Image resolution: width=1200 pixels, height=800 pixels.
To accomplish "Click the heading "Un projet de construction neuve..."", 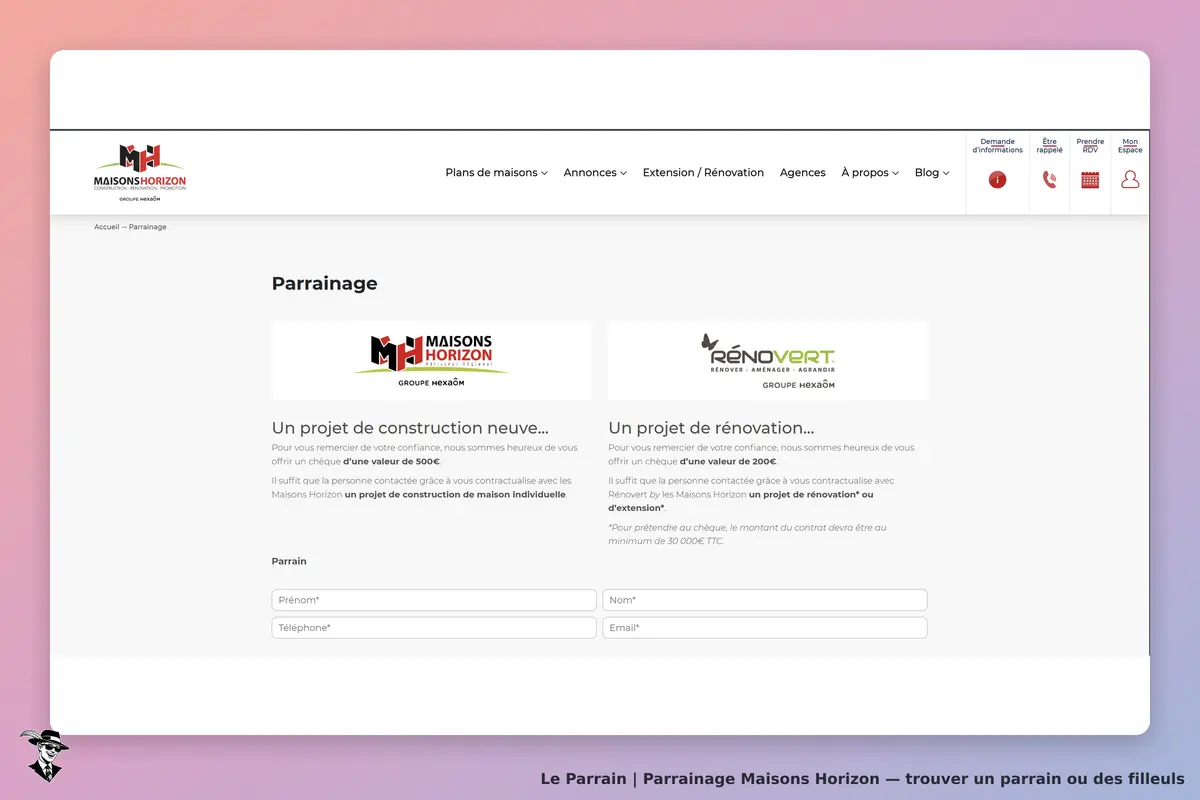I will tap(410, 428).
